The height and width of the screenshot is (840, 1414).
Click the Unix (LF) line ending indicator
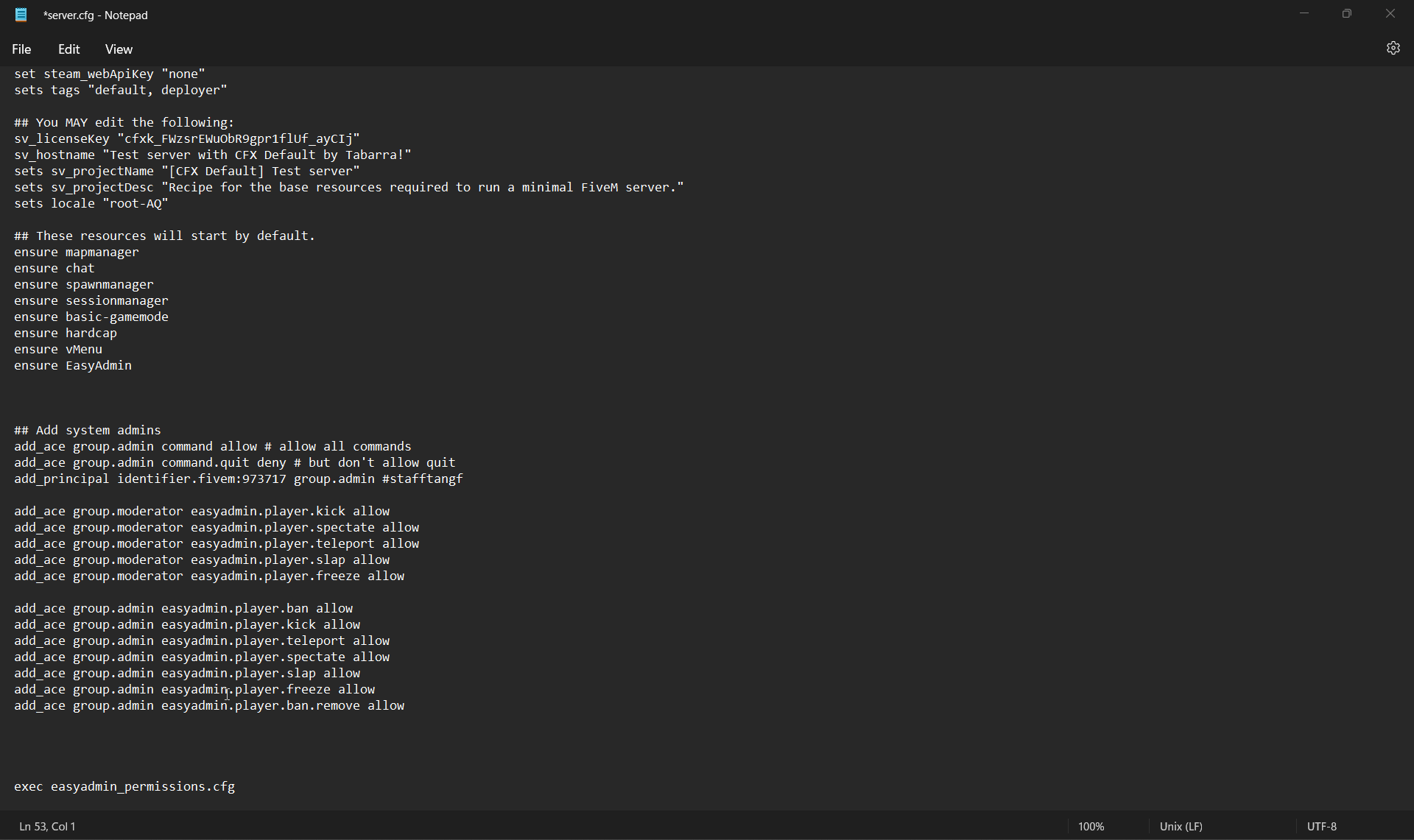pos(1181,826)
